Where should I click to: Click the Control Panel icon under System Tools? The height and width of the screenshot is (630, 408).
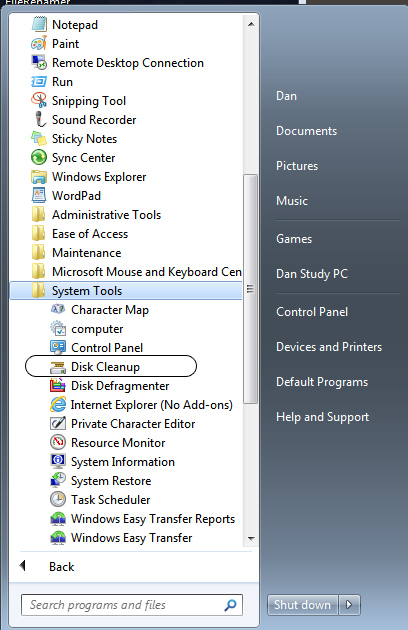[58, 348]
